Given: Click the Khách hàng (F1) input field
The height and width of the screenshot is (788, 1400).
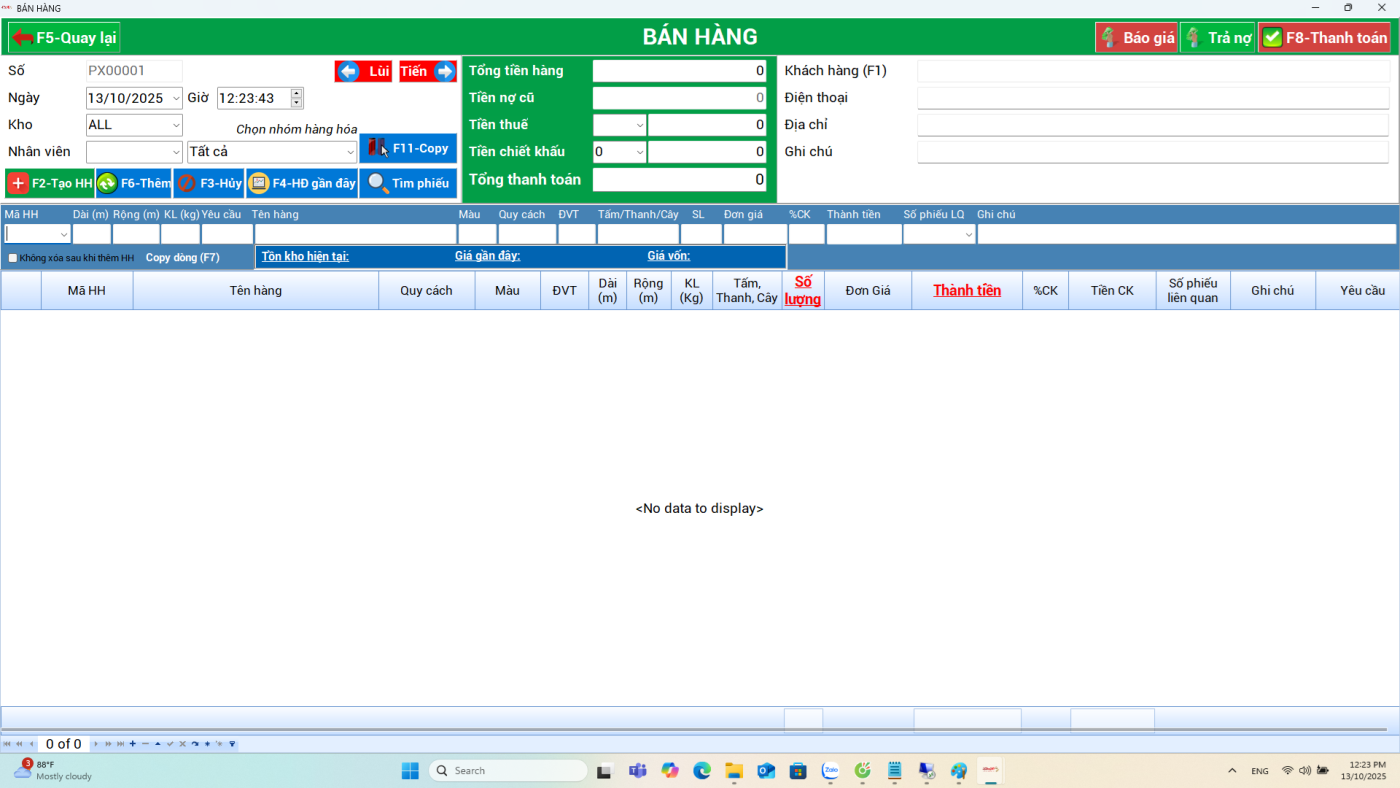Looking at the screenshot, I should (x=1153, y=71).
